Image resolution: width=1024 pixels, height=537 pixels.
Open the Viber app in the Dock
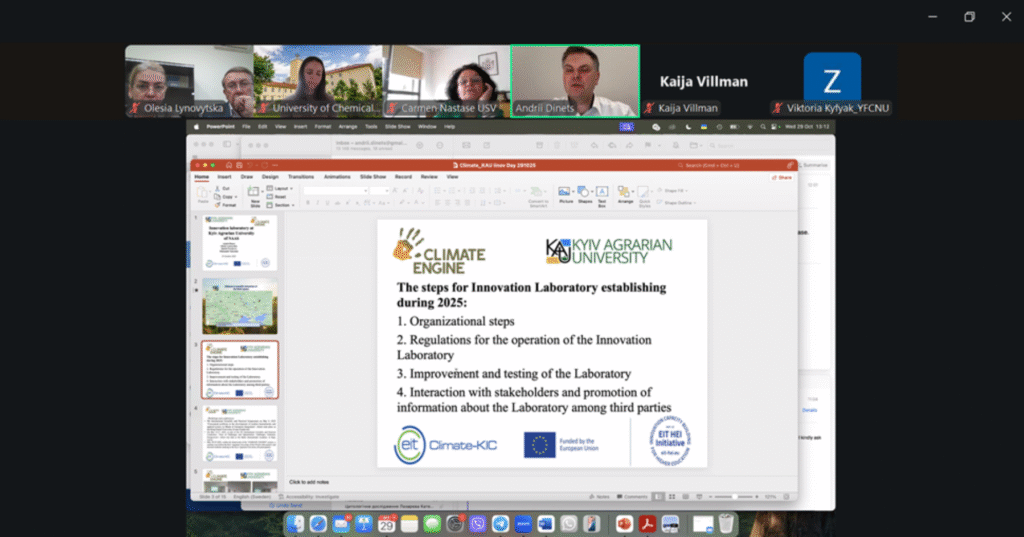[478, 524]
